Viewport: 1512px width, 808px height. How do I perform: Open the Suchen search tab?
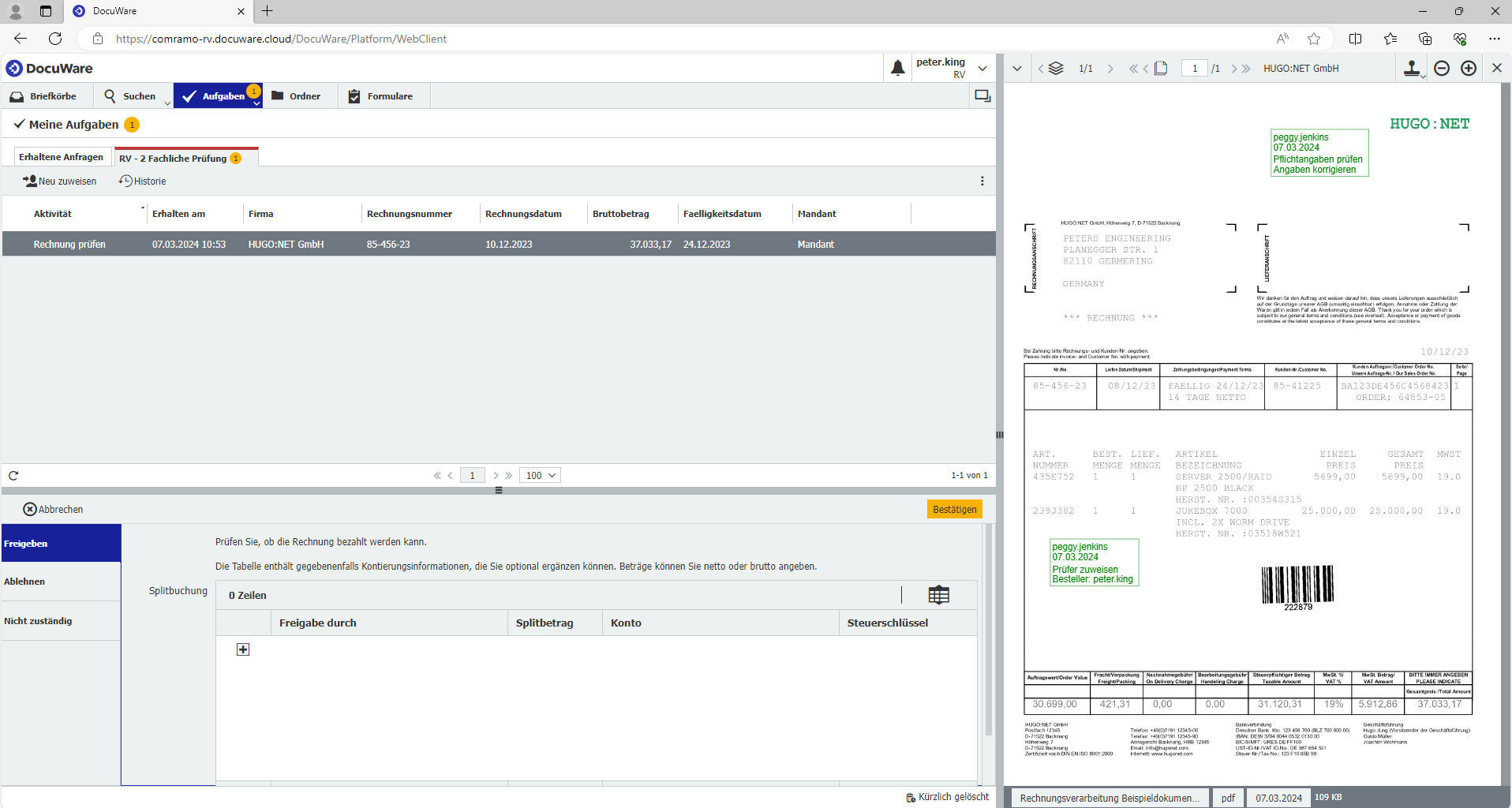coord(130,96)
